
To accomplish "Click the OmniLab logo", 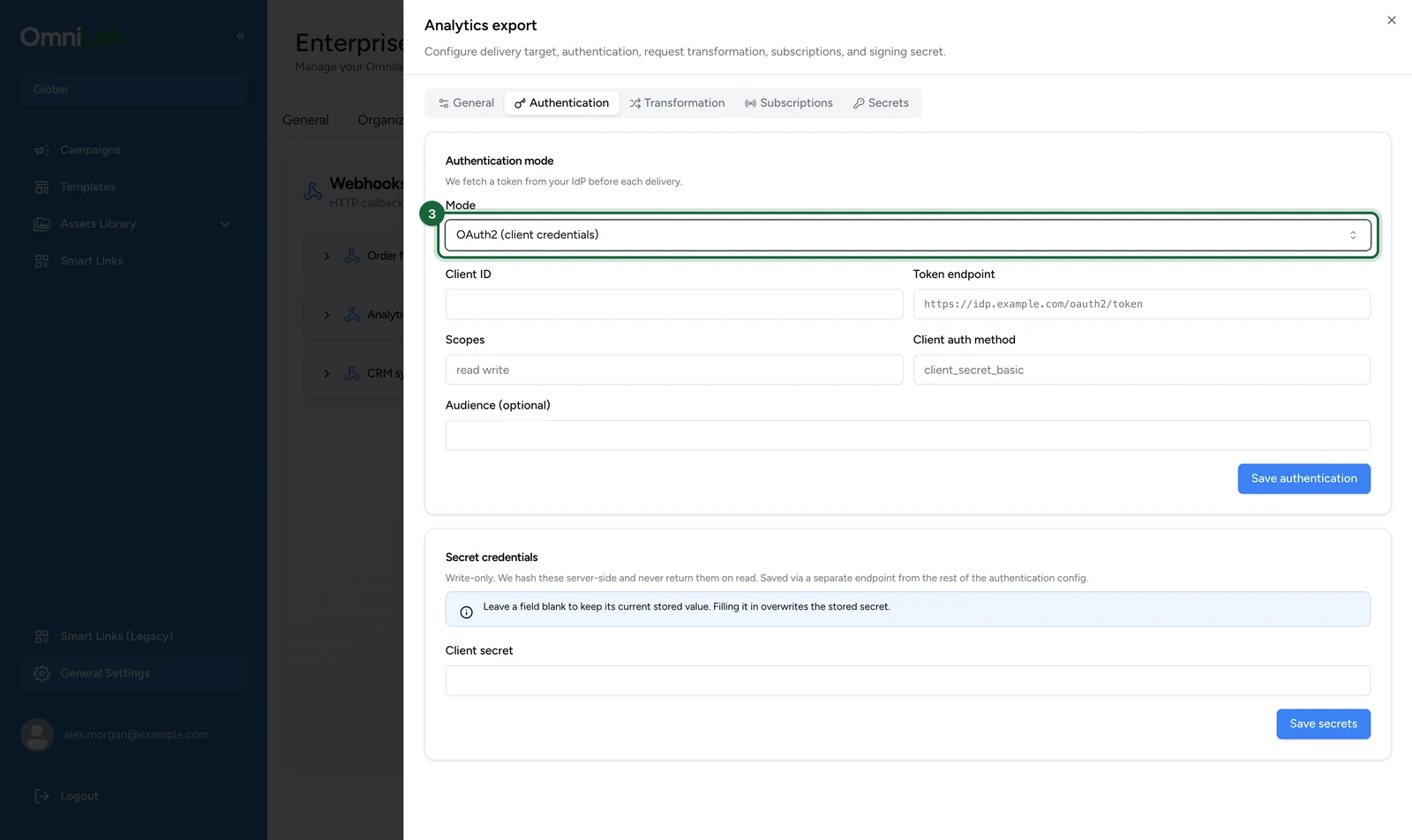I will pyautogui.click(x=72, y=37).
